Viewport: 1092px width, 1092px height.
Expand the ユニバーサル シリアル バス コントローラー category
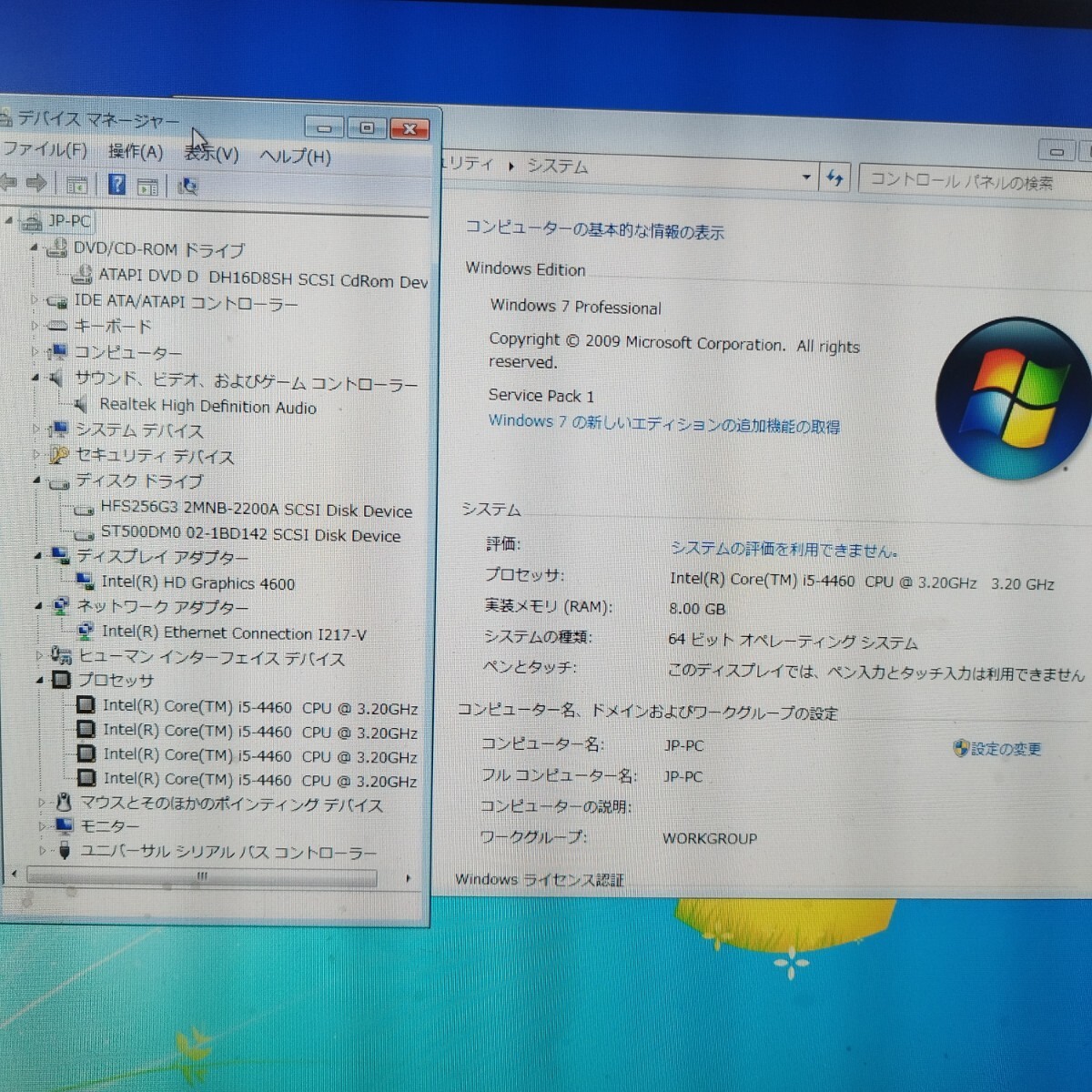point(41,850)
